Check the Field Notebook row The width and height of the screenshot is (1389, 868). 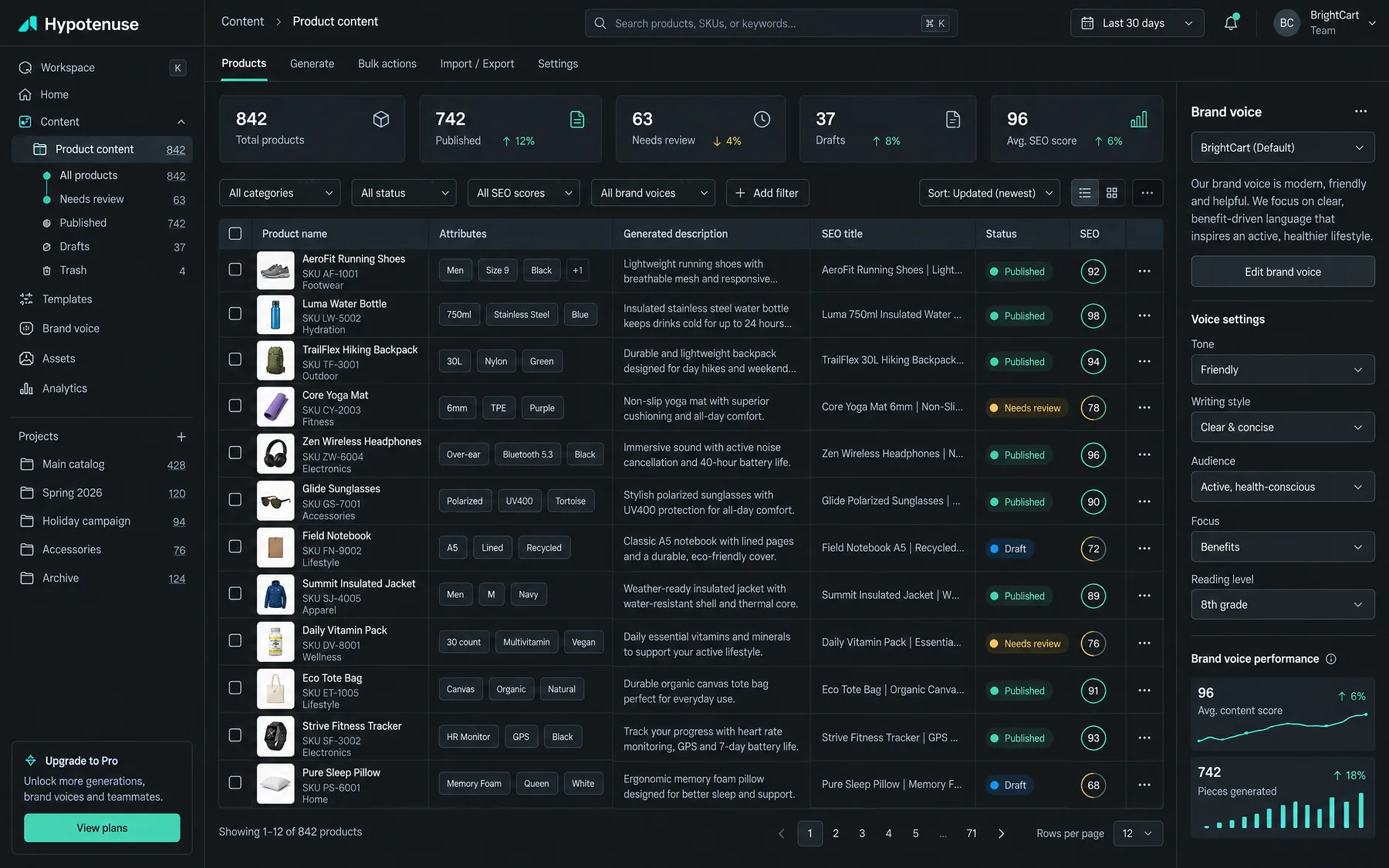pos(235,546)
